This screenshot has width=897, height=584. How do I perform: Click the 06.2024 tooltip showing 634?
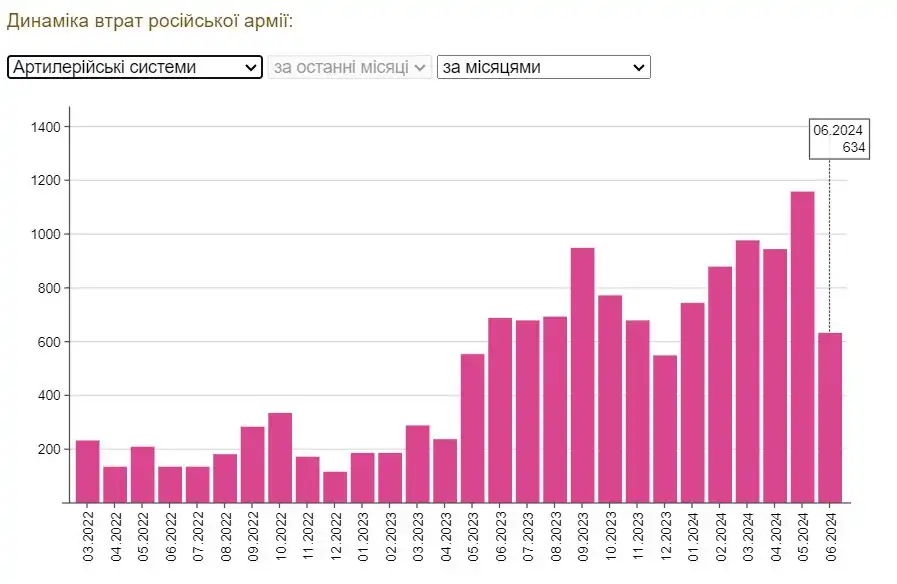coord(838,139)
